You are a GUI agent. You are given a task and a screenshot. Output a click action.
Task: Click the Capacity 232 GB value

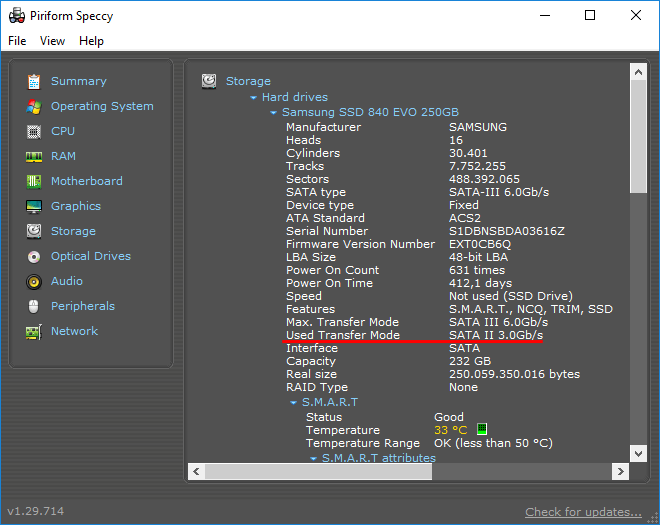(470, 361)
